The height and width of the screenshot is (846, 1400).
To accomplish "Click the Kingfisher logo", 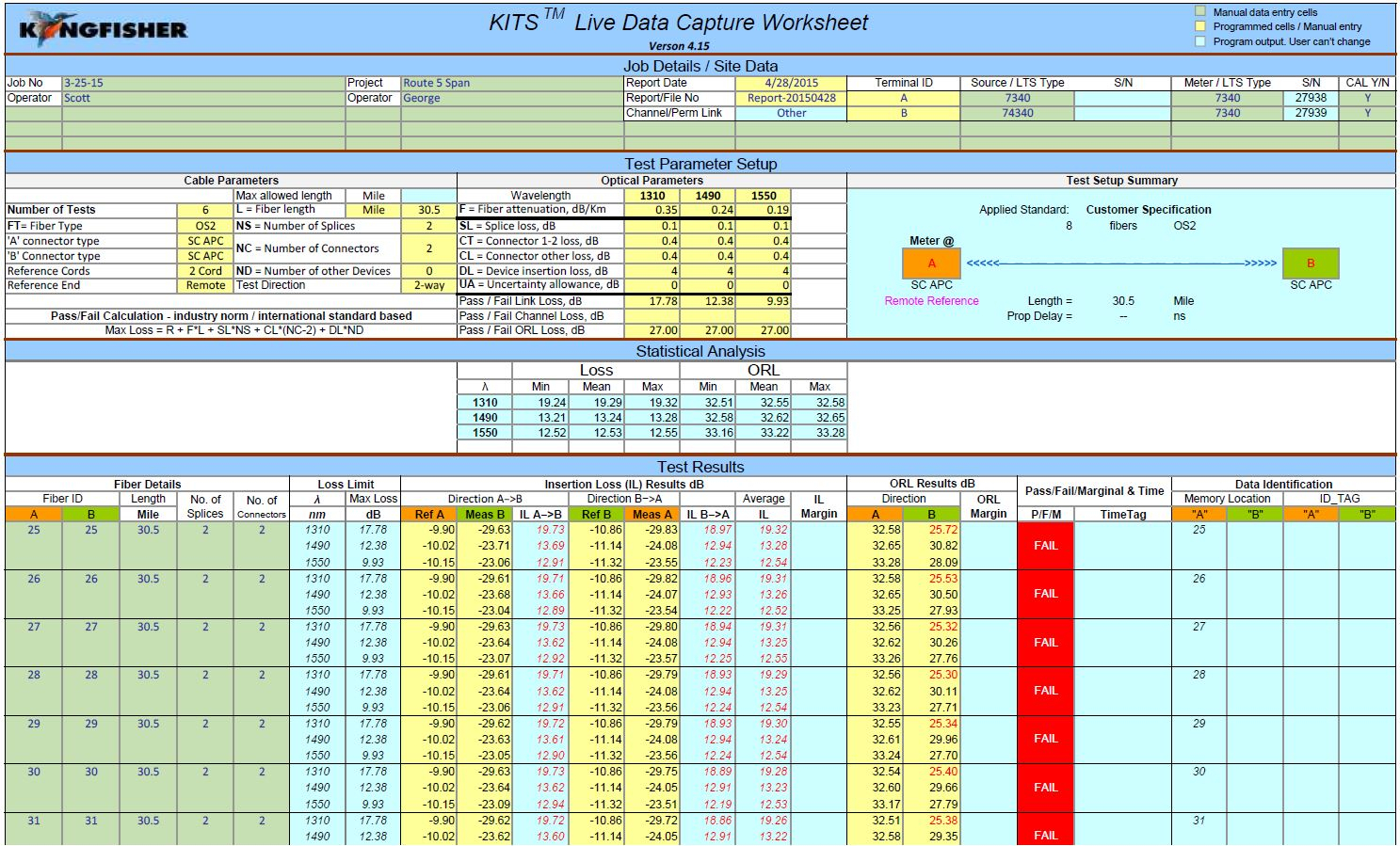I will click(104, 29).
